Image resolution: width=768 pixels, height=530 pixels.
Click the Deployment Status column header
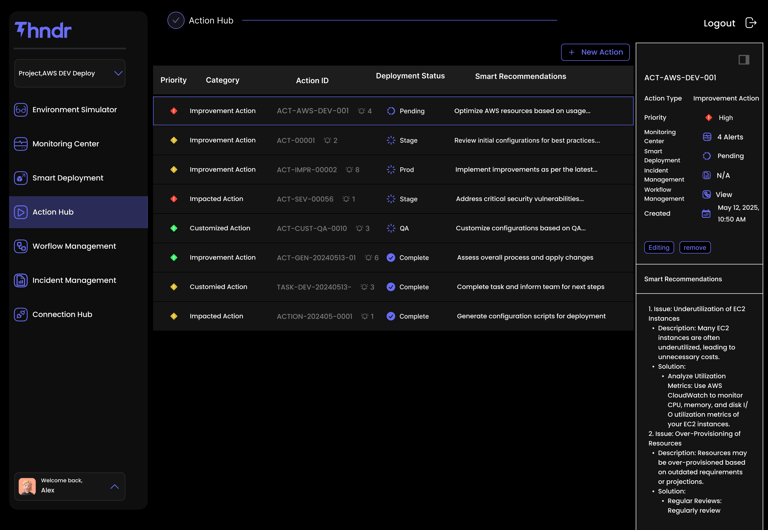410,76
